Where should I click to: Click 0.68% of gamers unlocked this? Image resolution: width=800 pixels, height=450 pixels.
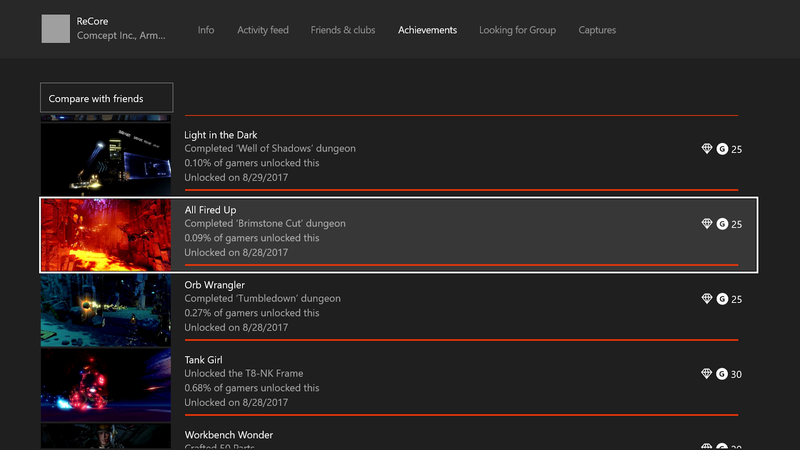click(252, 388)
